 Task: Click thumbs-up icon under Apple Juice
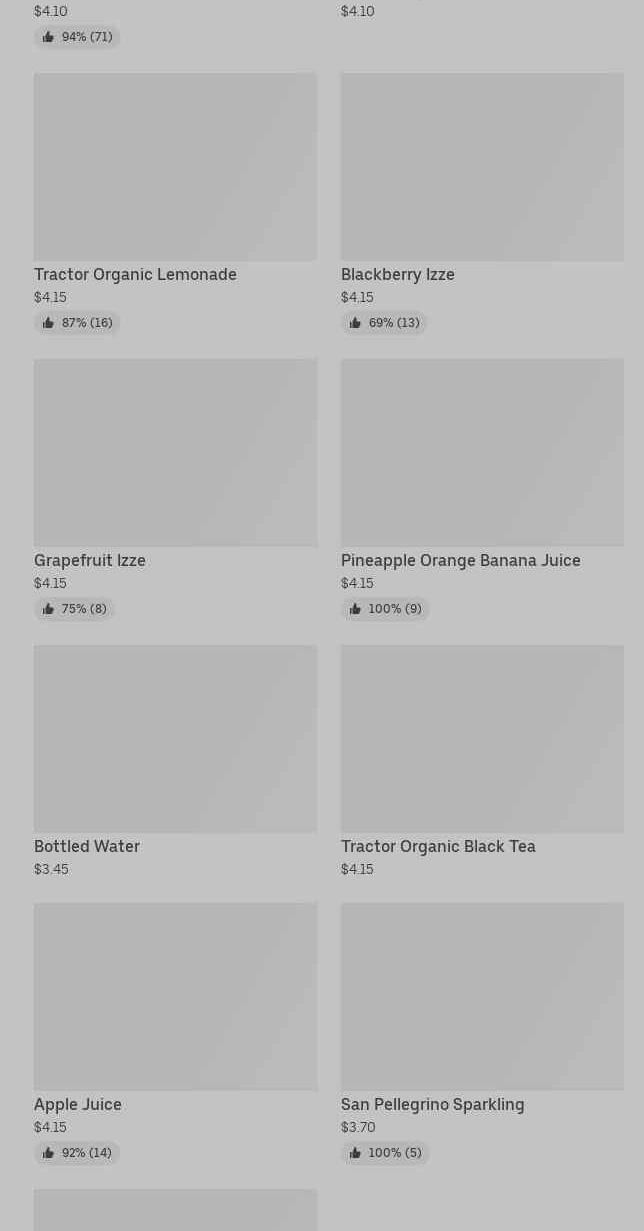point(48,1153)
